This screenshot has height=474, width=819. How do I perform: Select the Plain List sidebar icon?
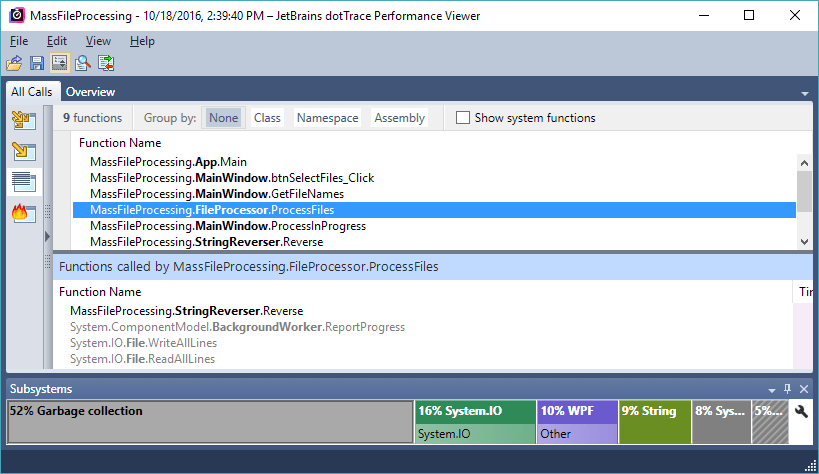click(24, 182)
